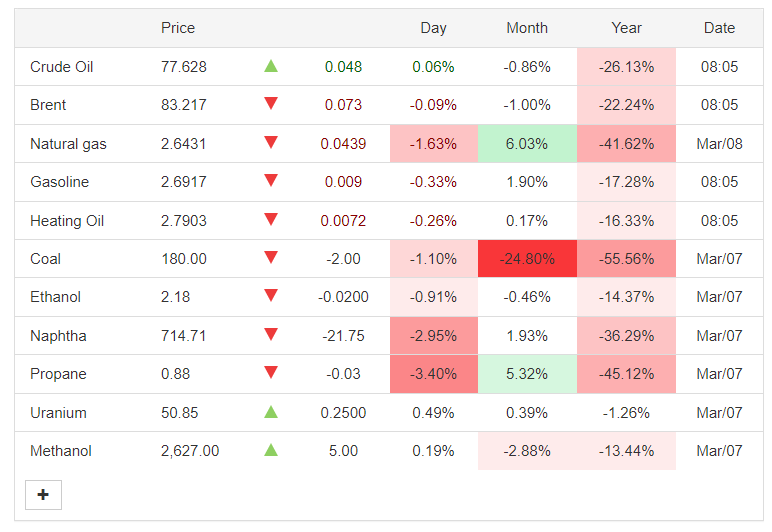Viewport: 772px width, 532px height.
Task: Select Coal price 180.00
Action: [184, 259]
